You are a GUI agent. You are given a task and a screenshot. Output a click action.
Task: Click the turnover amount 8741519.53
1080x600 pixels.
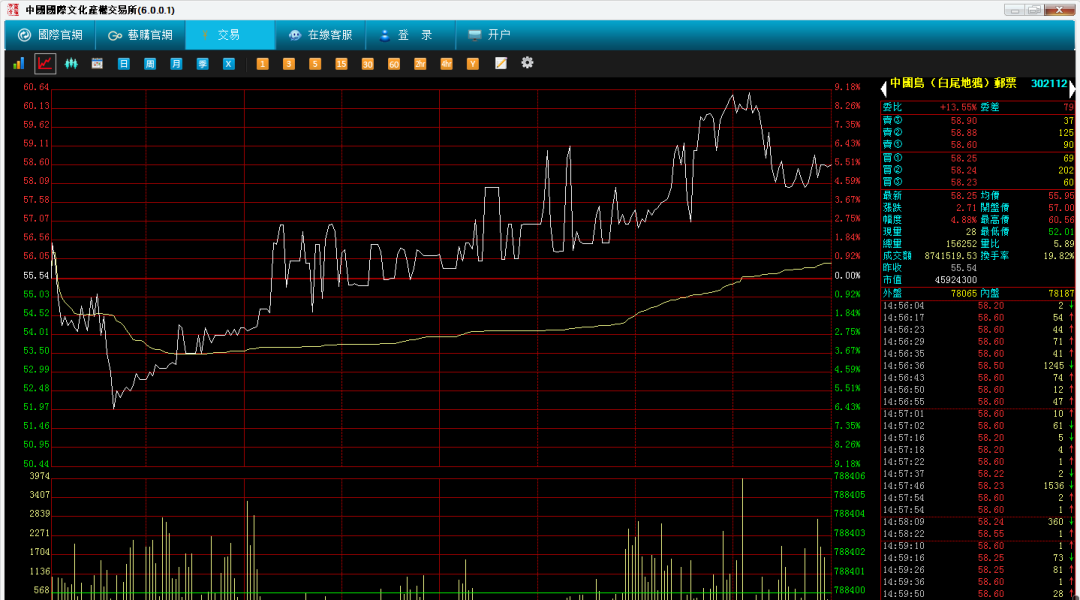point(951,256)
